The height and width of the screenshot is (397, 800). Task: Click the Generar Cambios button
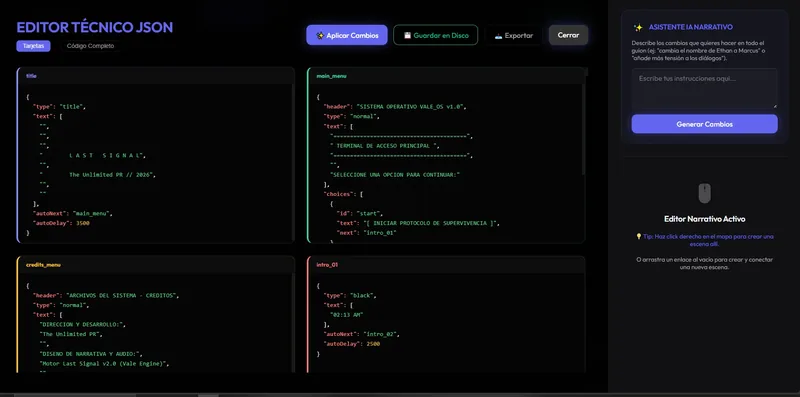click(x=704, y=124)
